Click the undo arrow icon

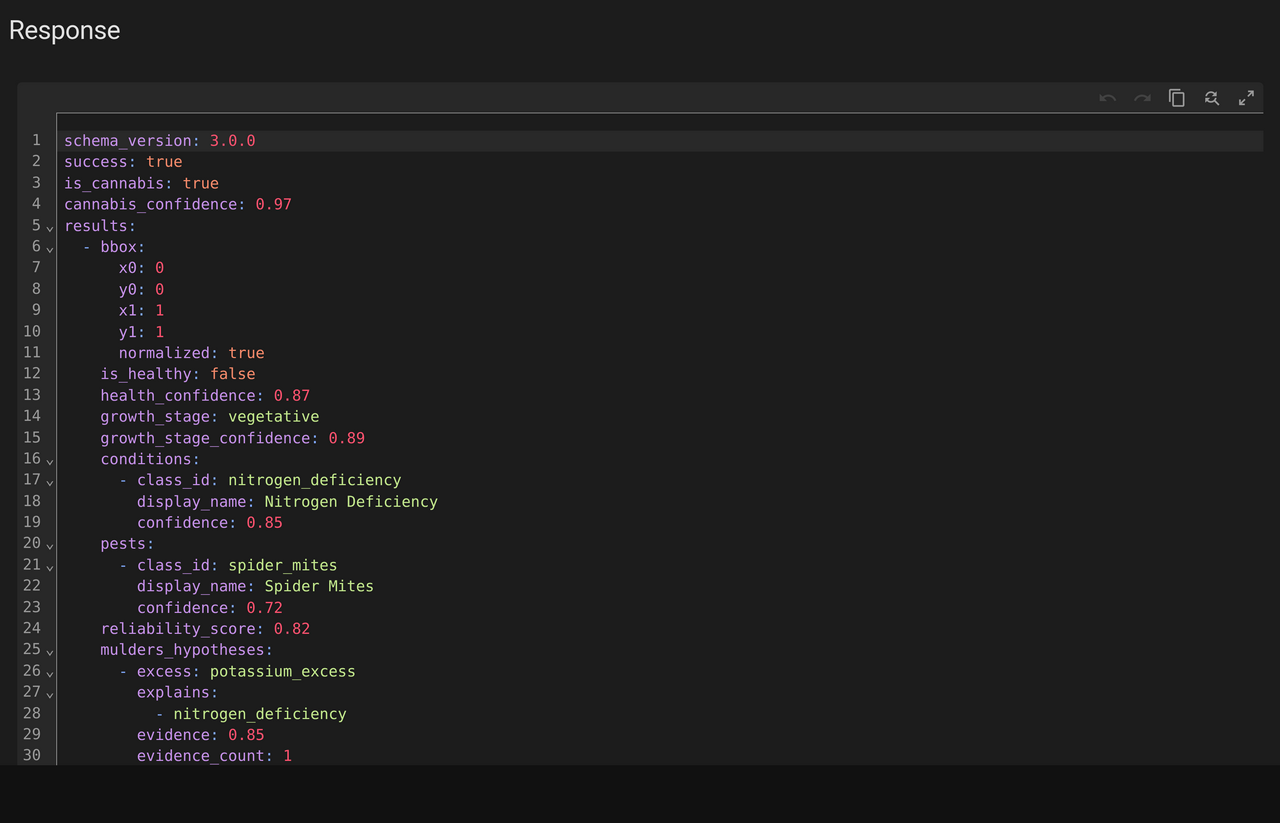pyautogui.click(x=1107, y=98)
